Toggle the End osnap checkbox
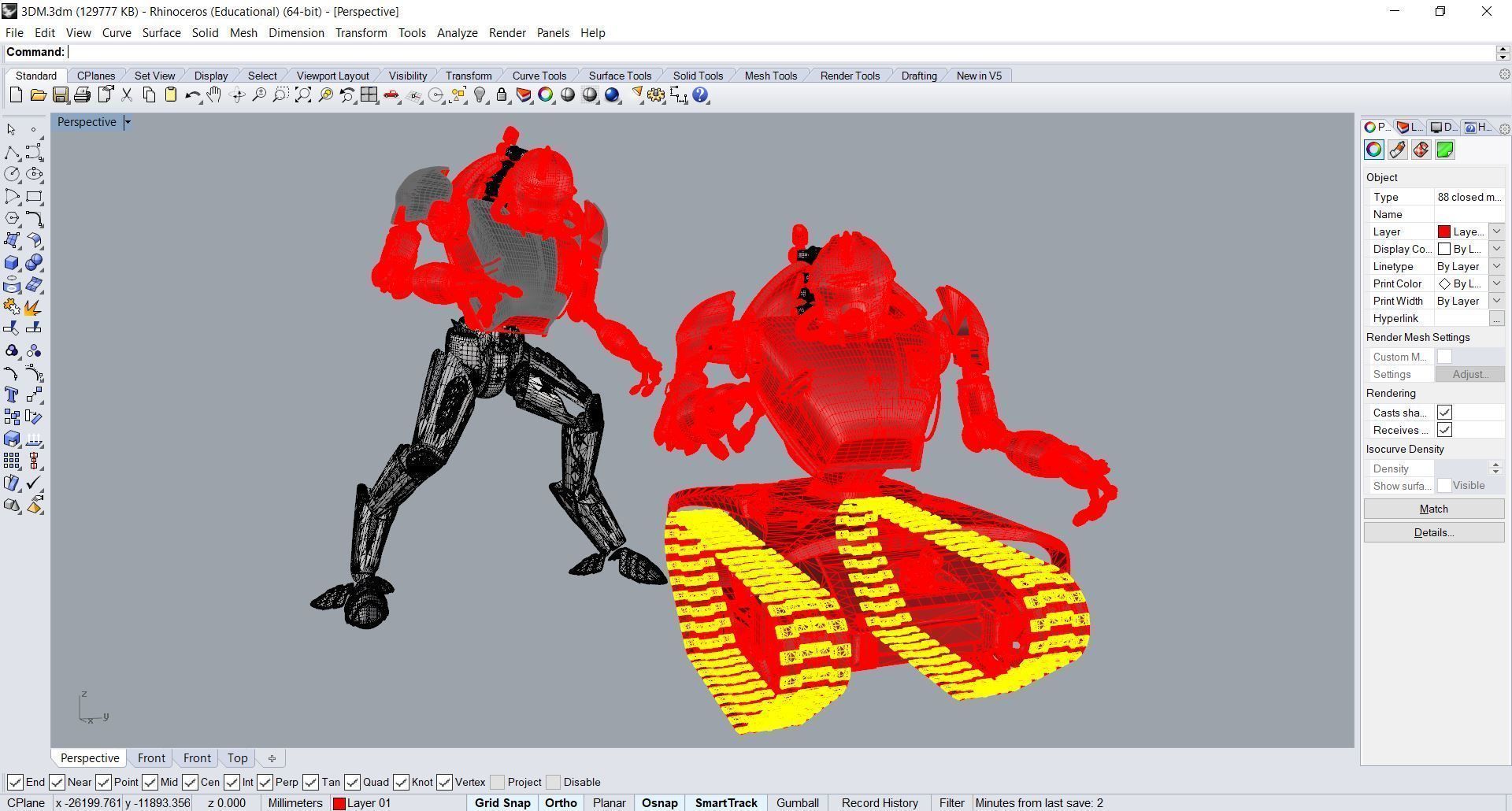The width and height of the screenshot is (1512, 811). (15, 782)
